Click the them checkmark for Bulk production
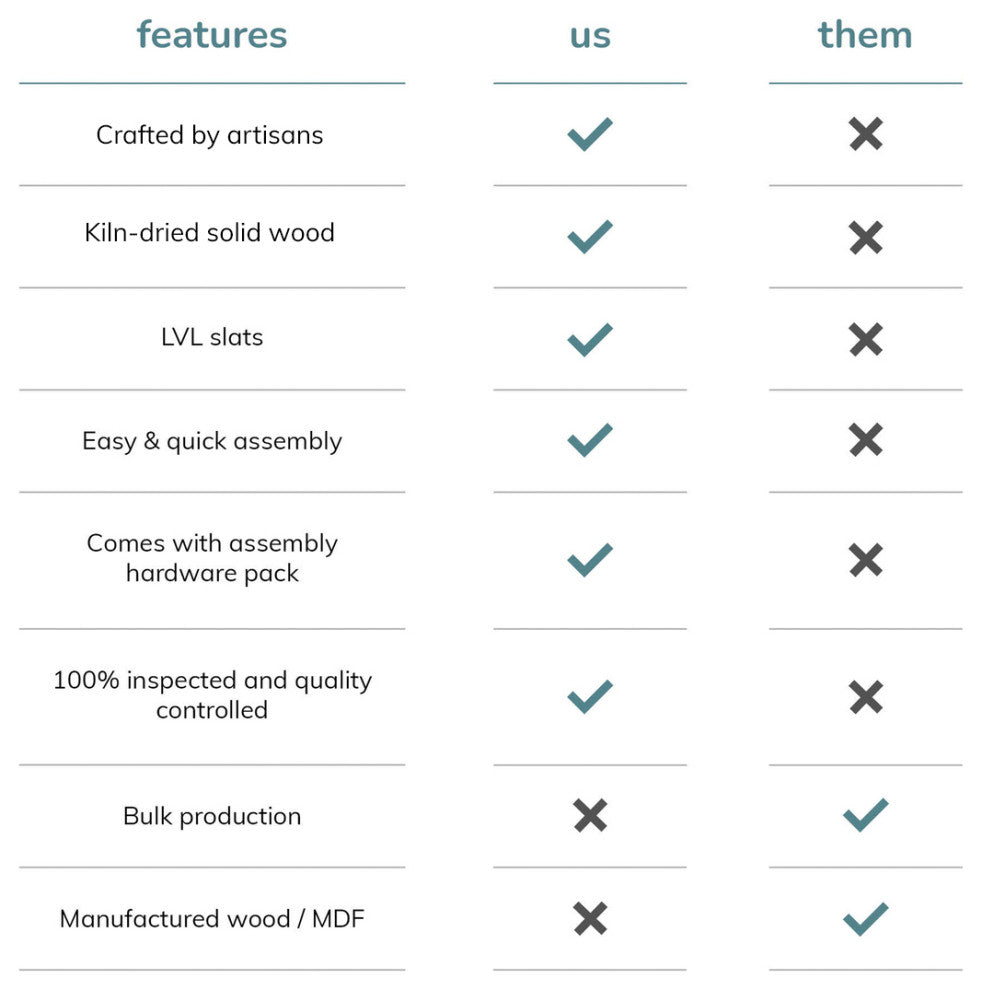This screenshot has height=990, width=982. [865, 815]
